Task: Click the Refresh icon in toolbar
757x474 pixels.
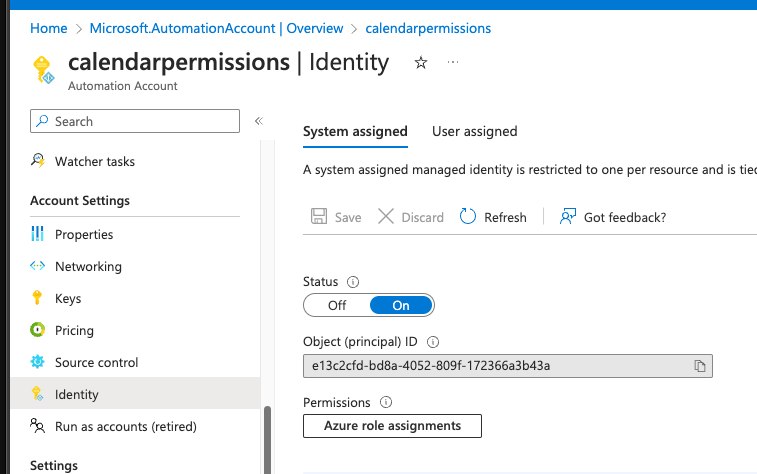Action: coord(468,217)
